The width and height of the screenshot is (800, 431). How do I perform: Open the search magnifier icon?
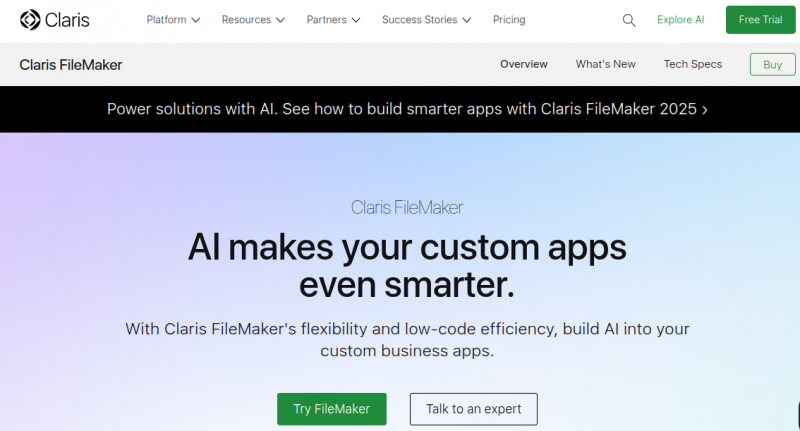(629, 20)
